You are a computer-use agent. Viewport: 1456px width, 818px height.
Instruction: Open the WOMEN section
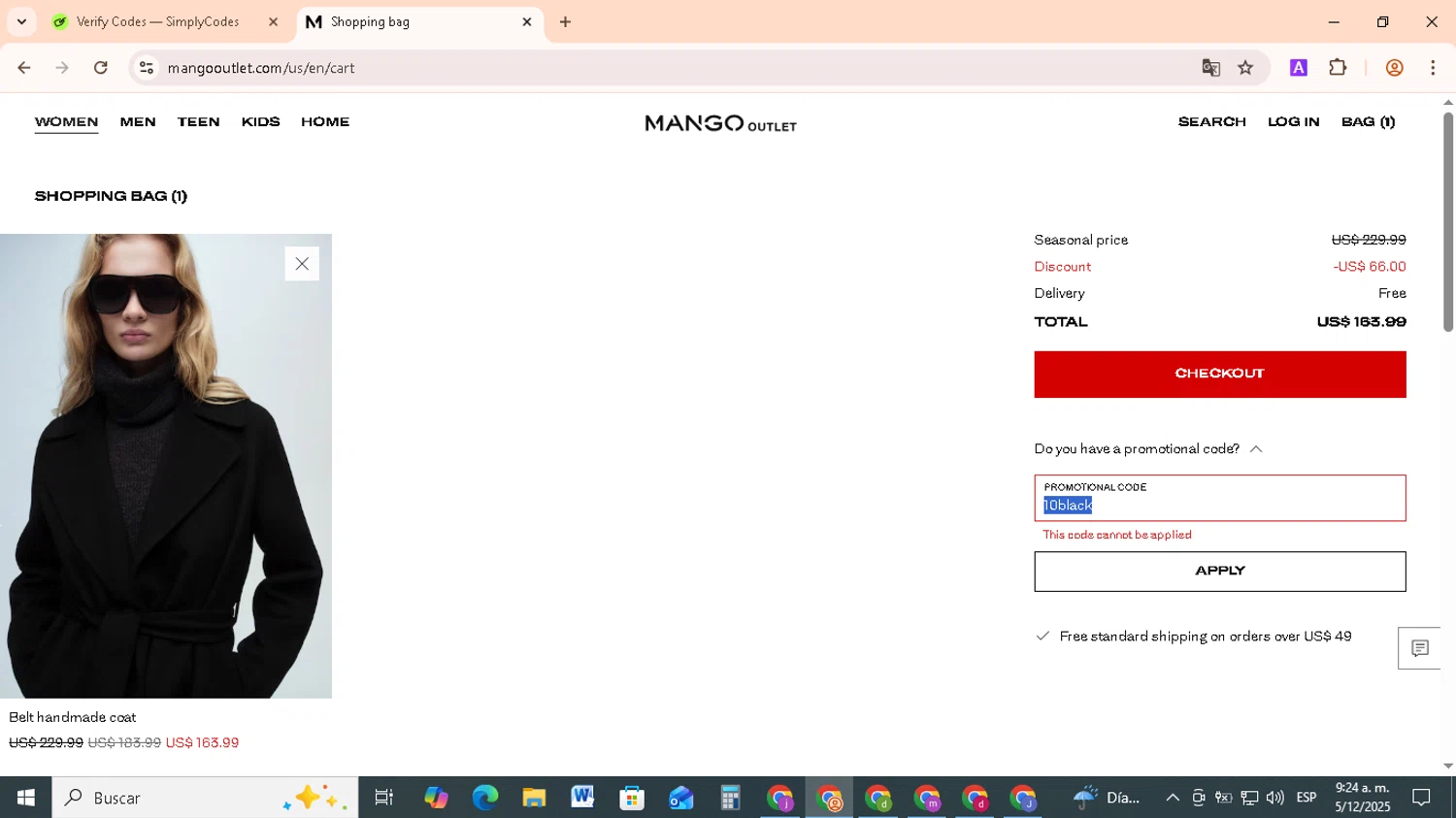66,122
